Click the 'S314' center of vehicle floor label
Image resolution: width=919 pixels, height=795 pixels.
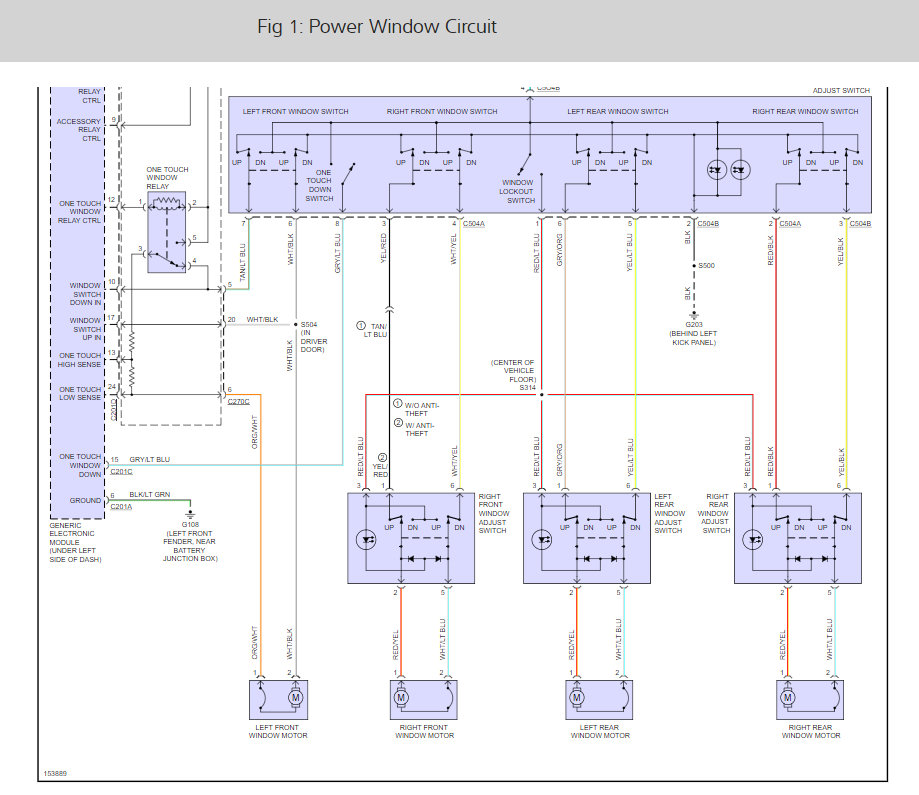tap(527, 388)
